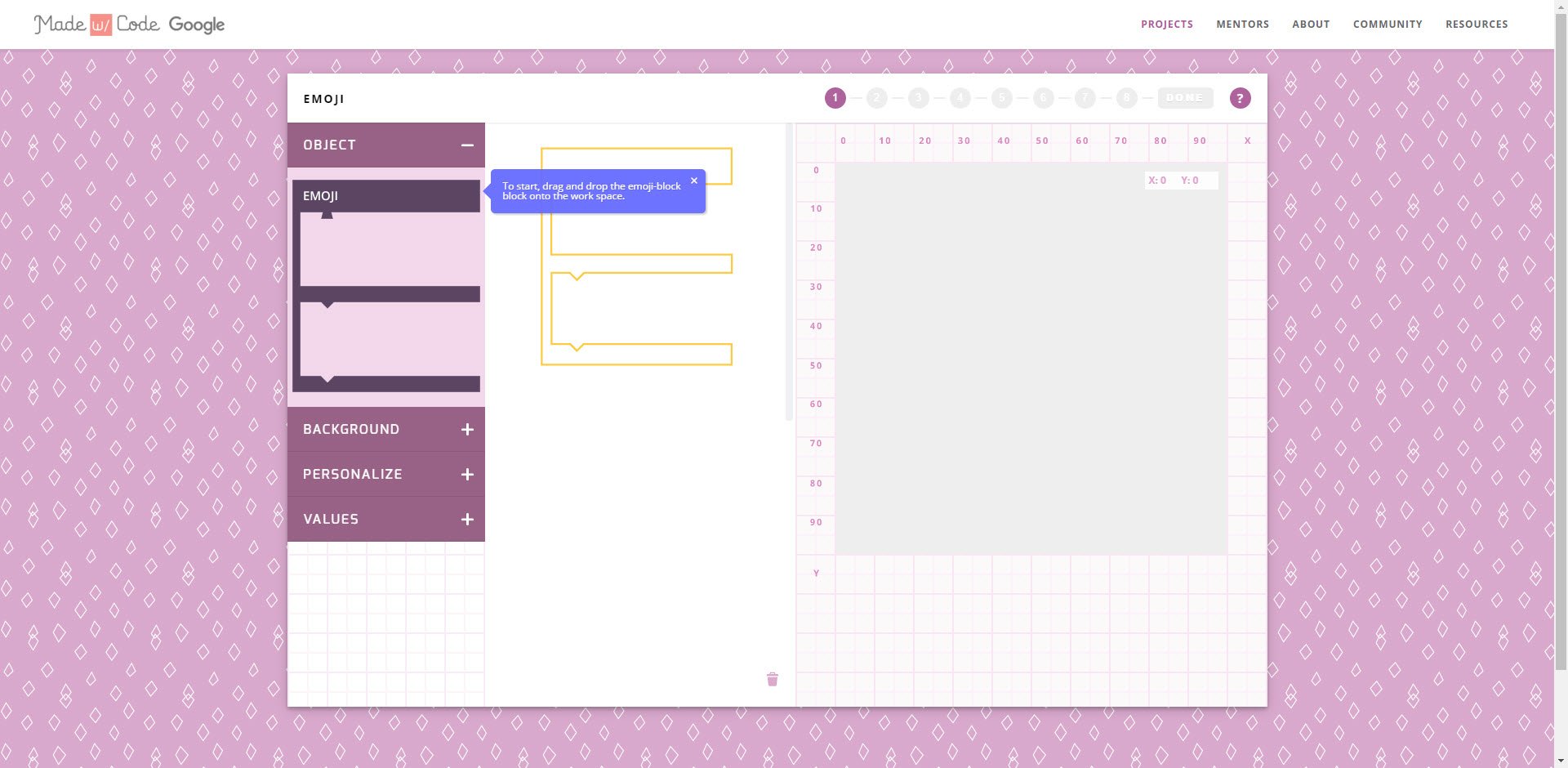The width and height of the screenshot is (1568, 768).
Task: Close the emoji-block tooltip
Action: tap(694, 181)
